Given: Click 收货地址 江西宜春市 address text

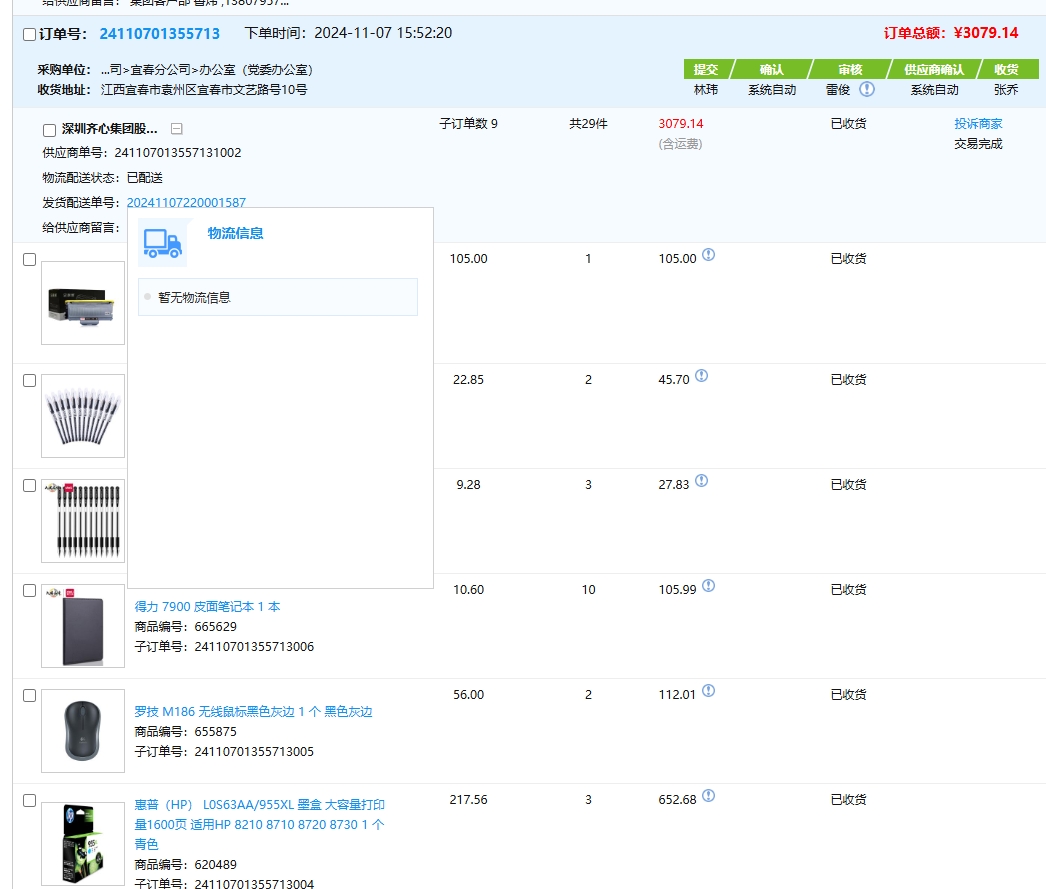Looking at the screenshot, I should click(x=172, y=89).
